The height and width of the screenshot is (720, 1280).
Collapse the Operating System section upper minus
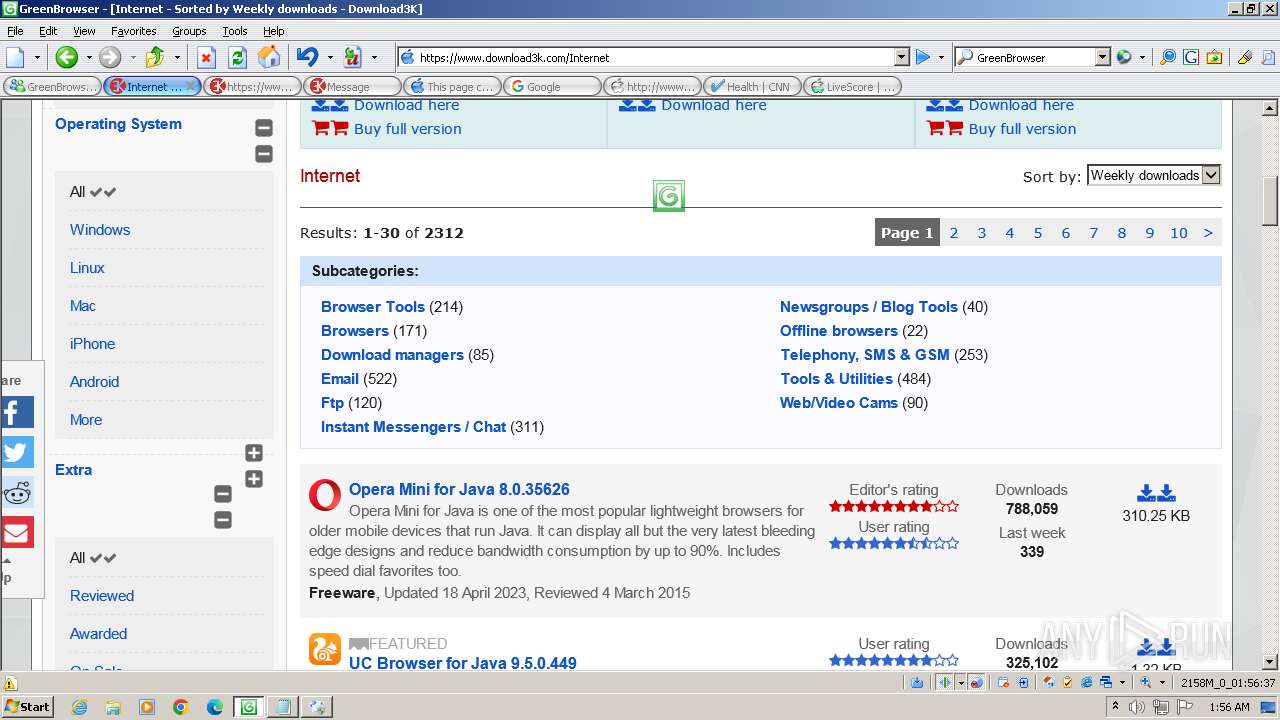click(264, 128)
